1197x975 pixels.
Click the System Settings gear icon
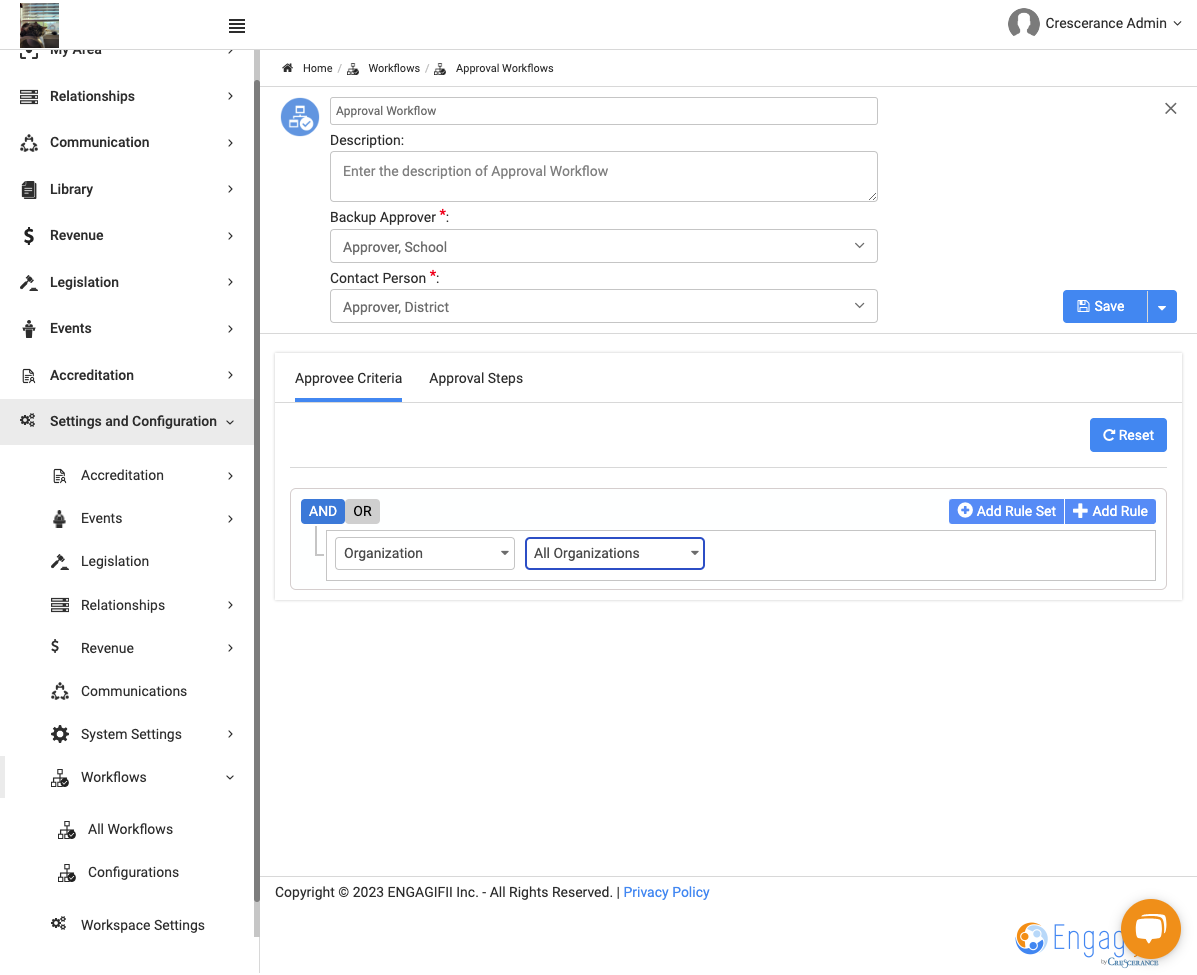[x=60, y=734]
